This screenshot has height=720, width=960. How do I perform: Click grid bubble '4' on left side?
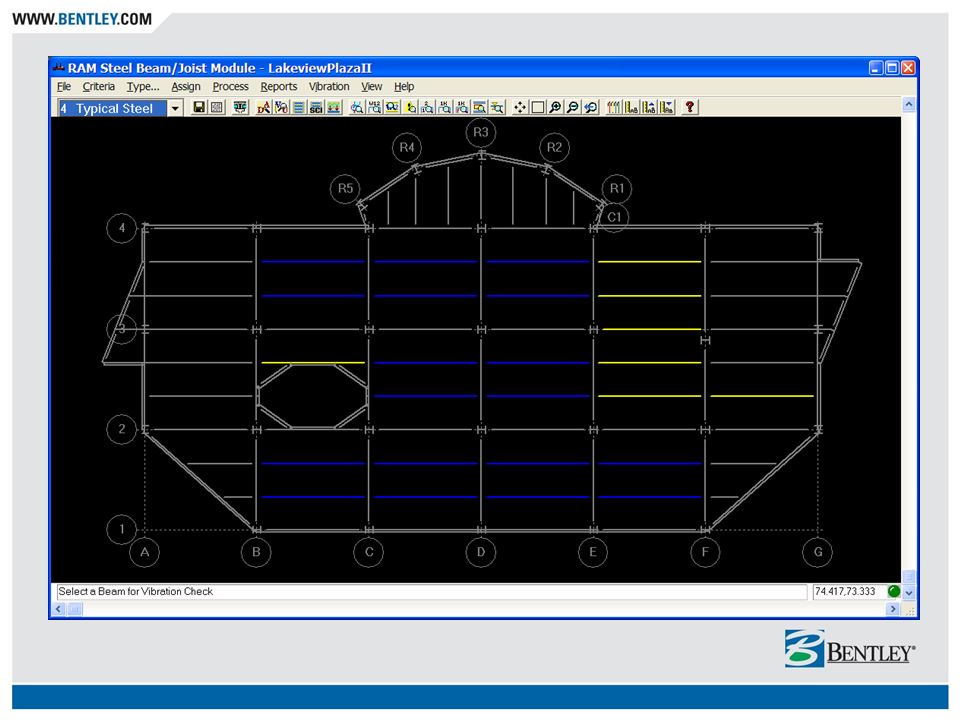click(x=121, y=228)
